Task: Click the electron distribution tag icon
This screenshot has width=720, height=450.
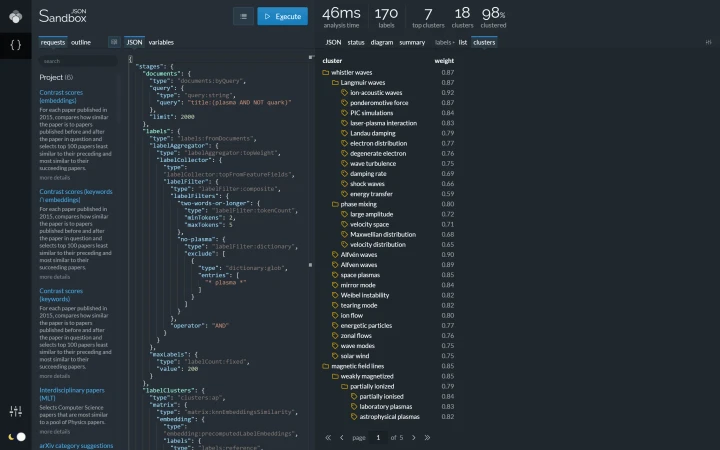Action: click(344, 143)
